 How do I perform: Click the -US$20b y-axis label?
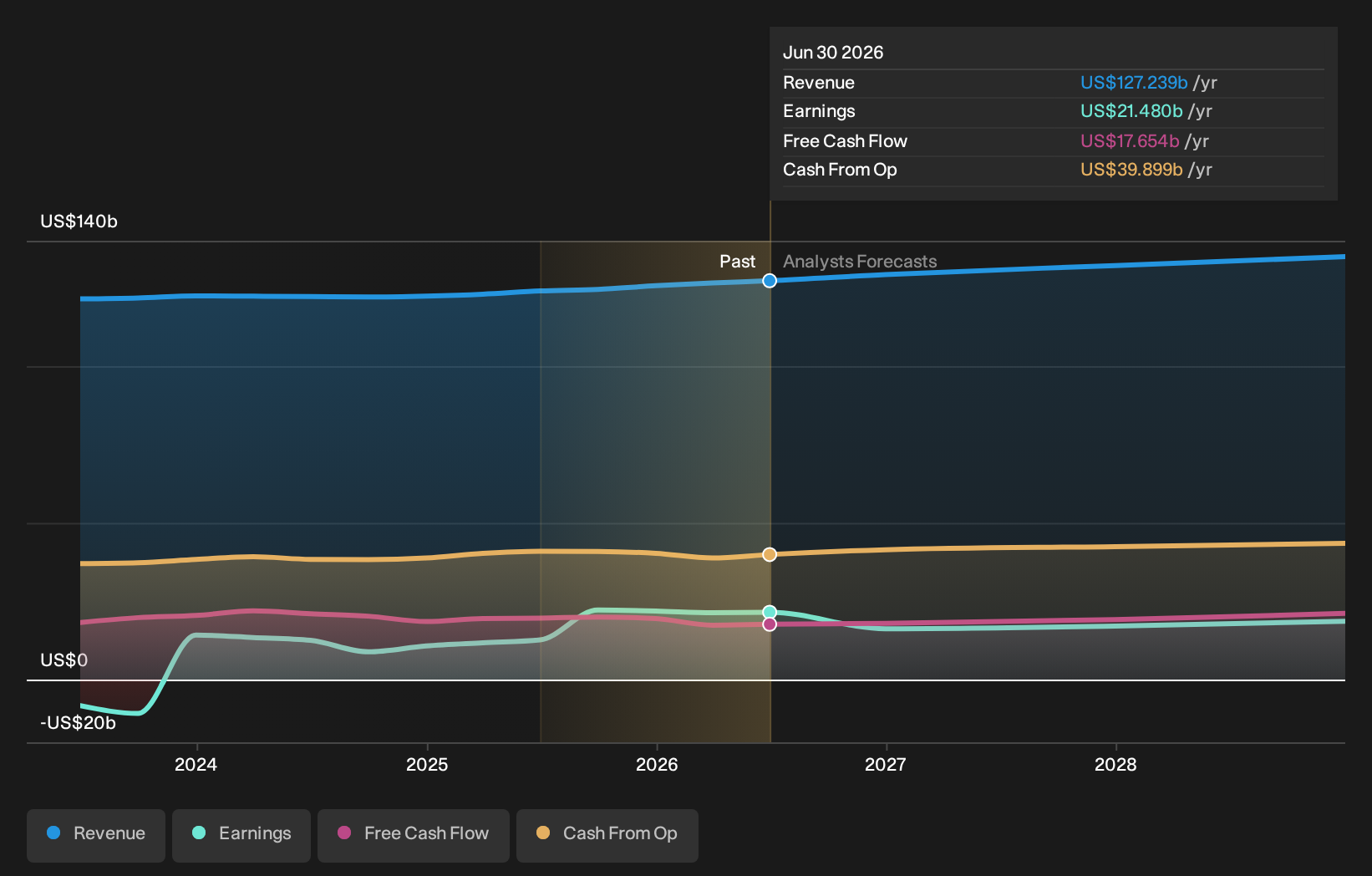[x=78, y=723]
